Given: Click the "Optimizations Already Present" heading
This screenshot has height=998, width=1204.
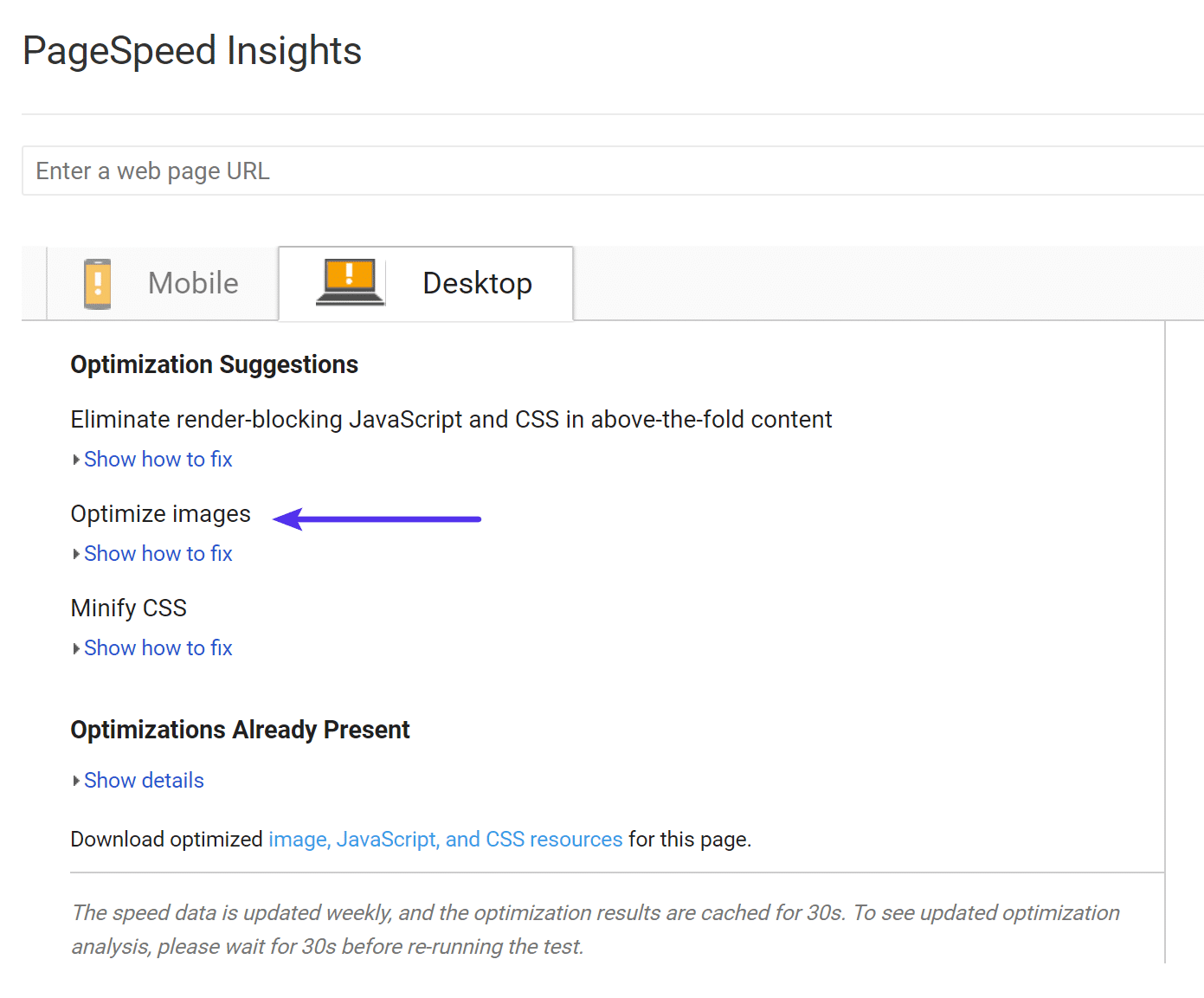Looking at the screenshot, I should point(240,730).
